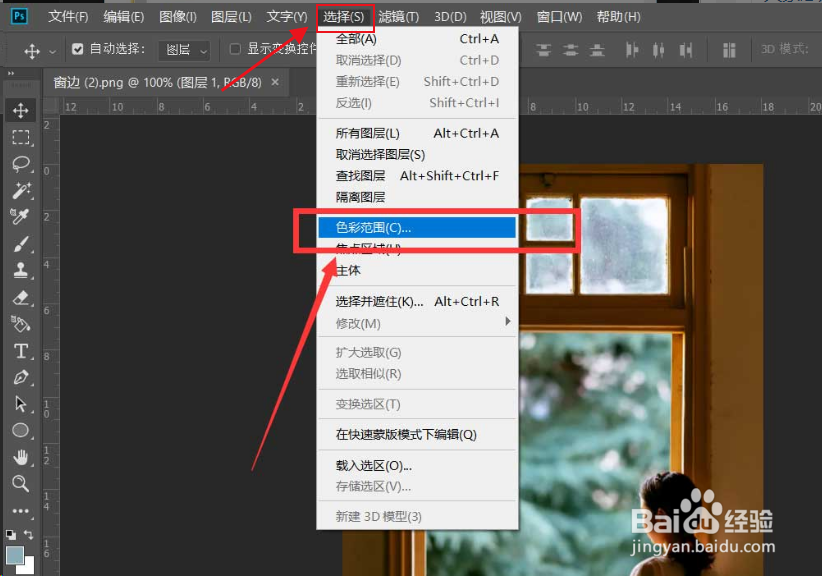Open the 帮助(H) menu
Viewport: 822px width, 576px height.
tap(619, 17)
